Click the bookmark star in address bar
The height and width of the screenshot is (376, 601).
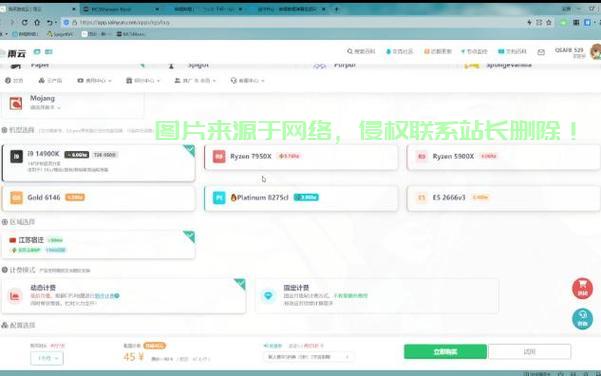pos(548,23)
